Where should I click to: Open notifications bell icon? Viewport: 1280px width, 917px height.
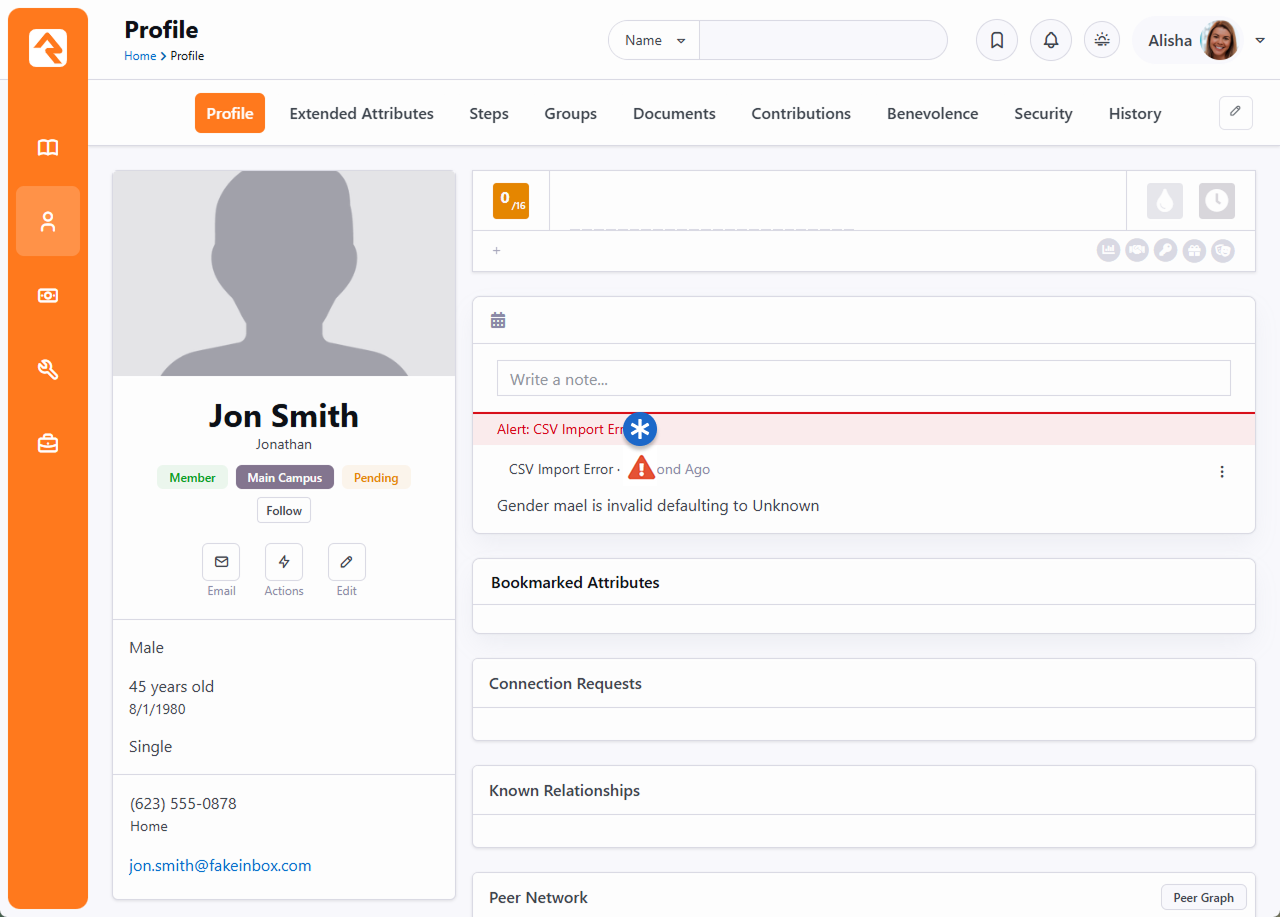tap(1050, 41)
